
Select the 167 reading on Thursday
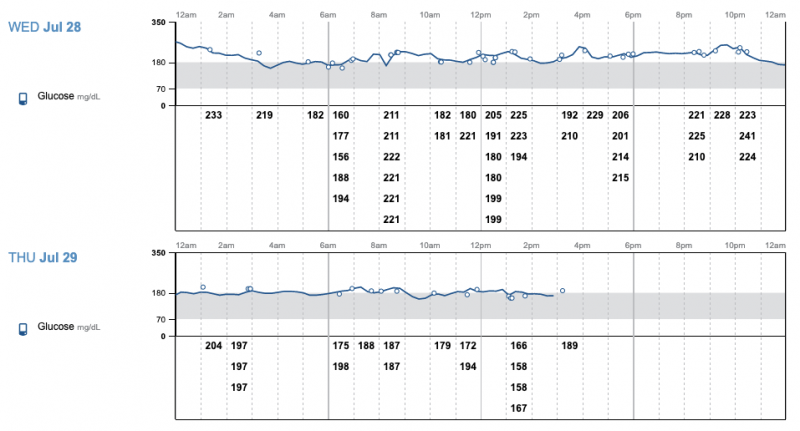pos(518,408)
